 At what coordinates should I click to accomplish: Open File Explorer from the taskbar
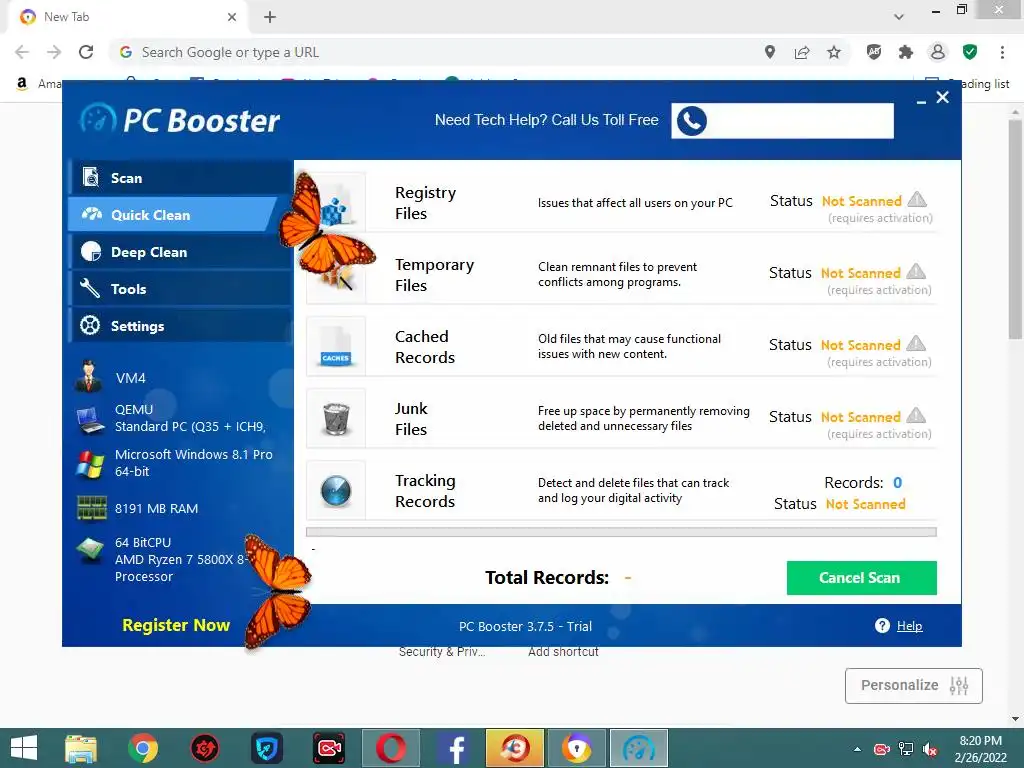point(81,748)
